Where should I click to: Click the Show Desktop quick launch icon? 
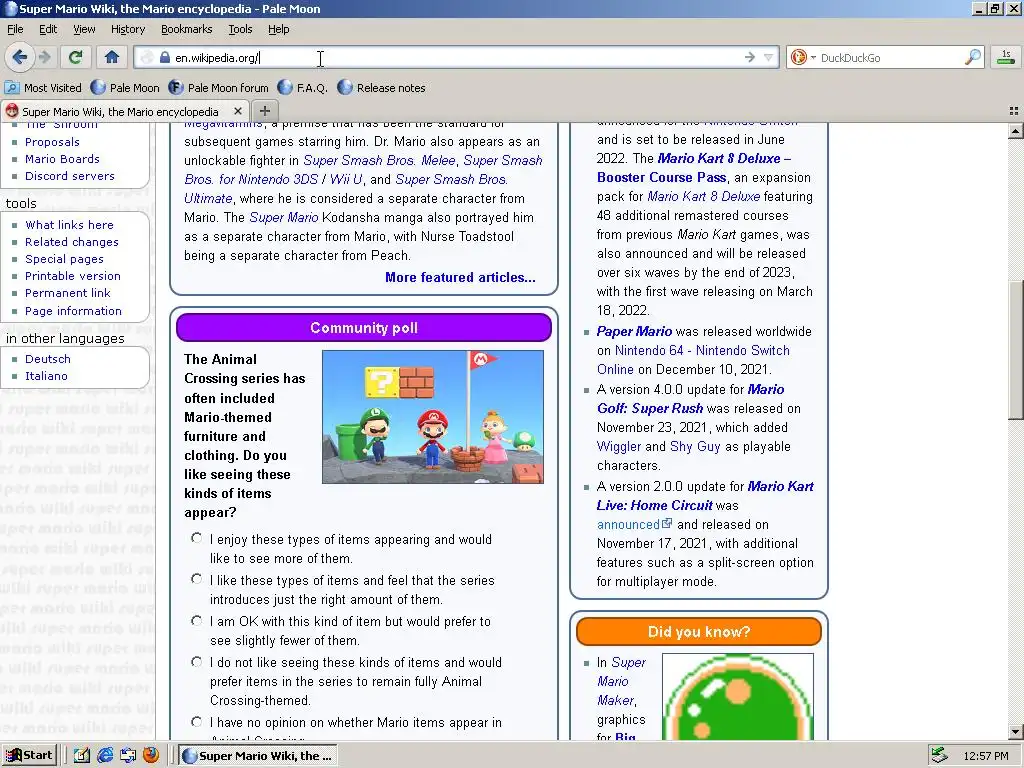(x=82, y=755)
